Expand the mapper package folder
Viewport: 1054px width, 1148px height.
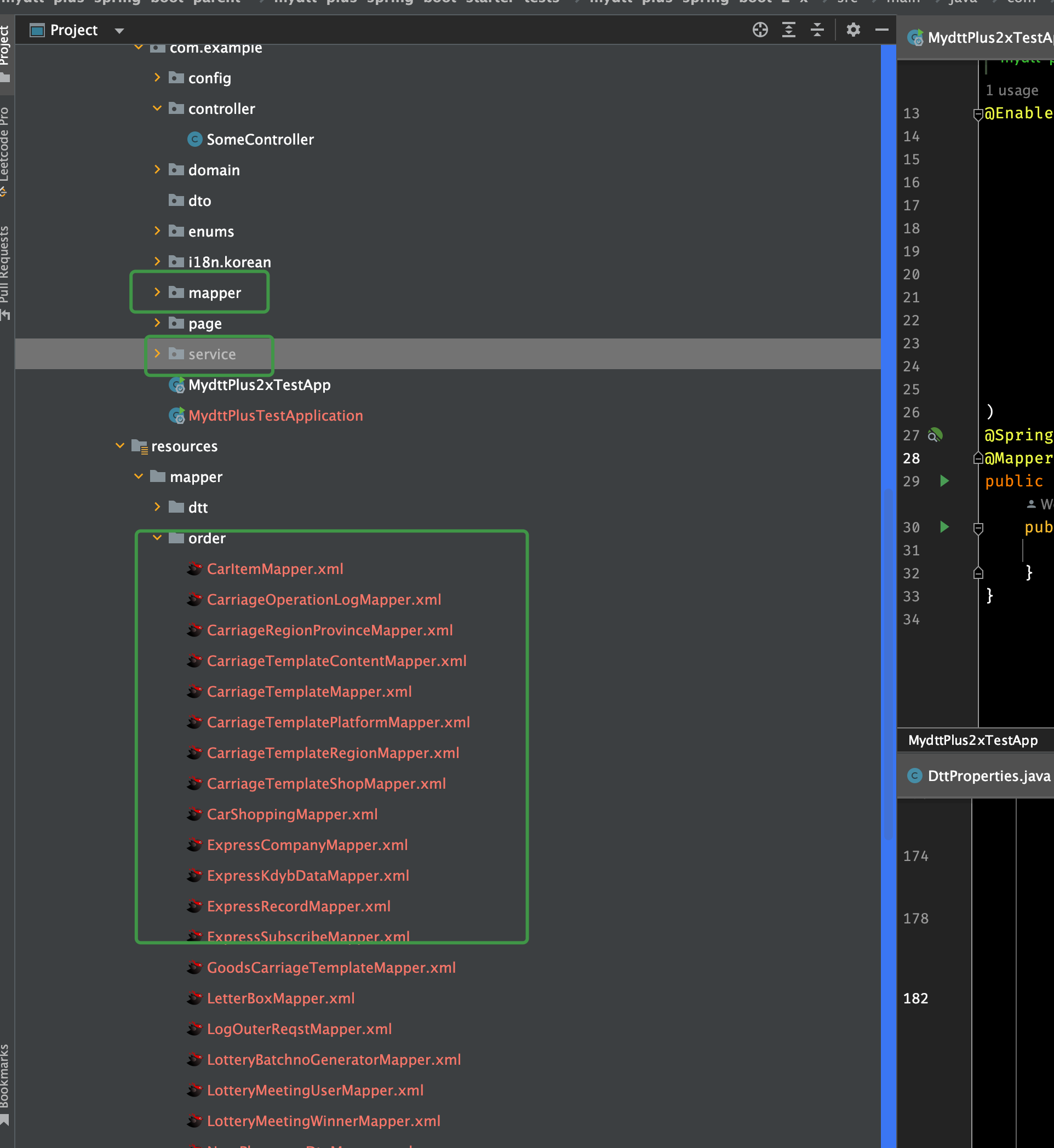[157, 292]
